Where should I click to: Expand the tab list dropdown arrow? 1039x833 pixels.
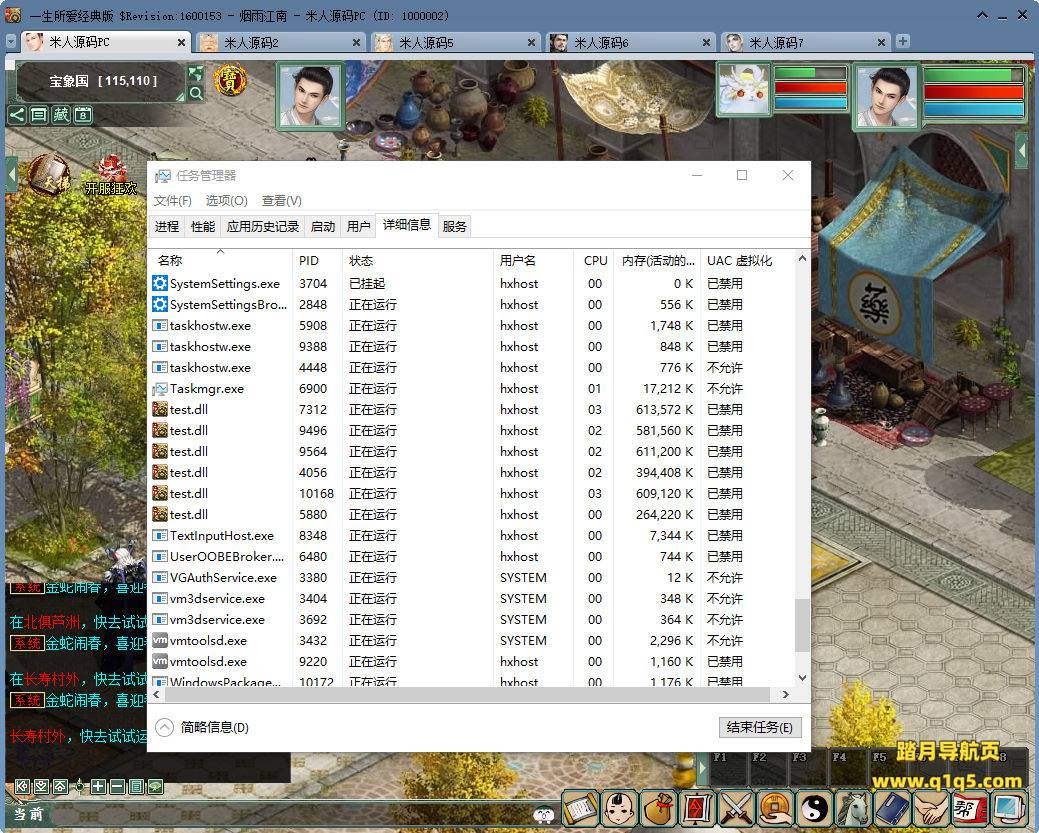pyautogui.click(x=10, y=42)
